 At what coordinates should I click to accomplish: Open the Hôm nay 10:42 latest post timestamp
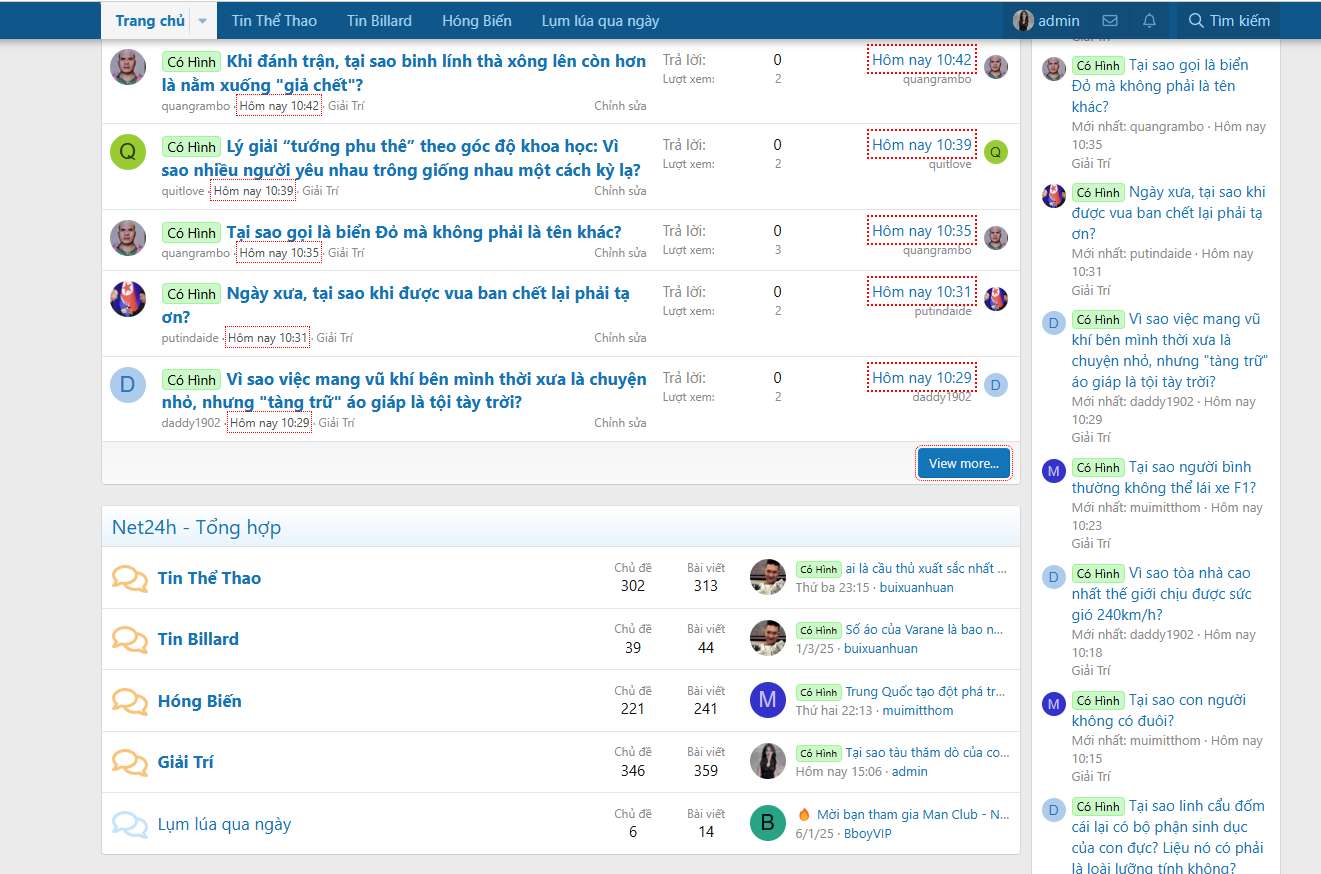coord(921,60)
